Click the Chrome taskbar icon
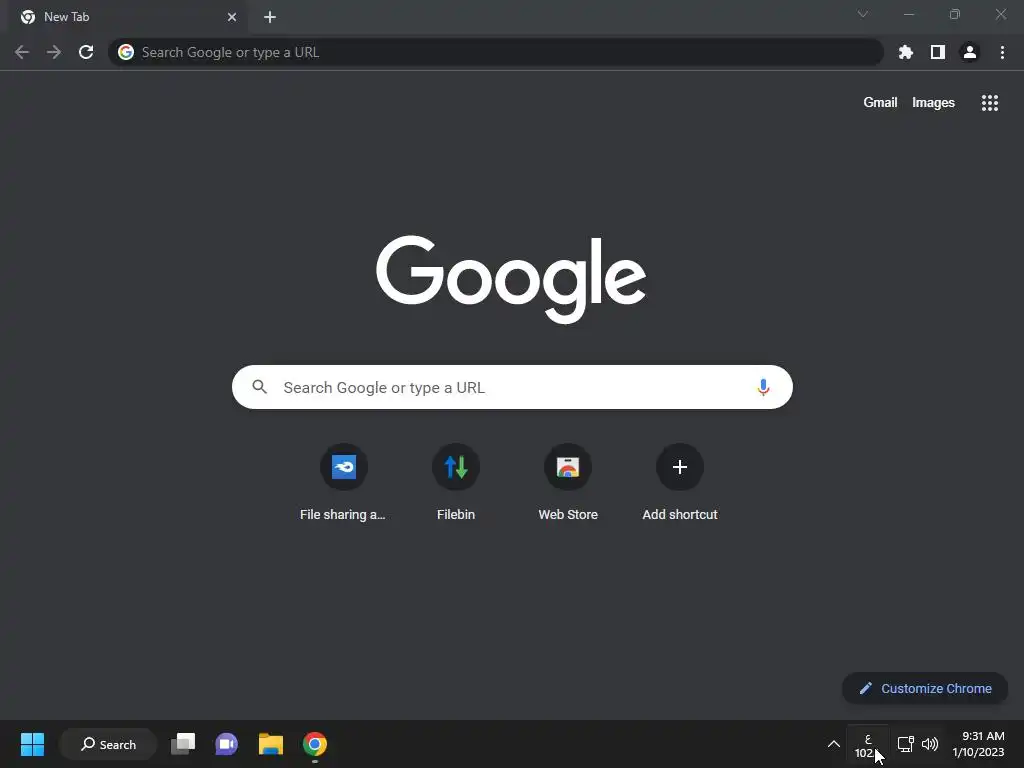 click(x=315, y=744)
